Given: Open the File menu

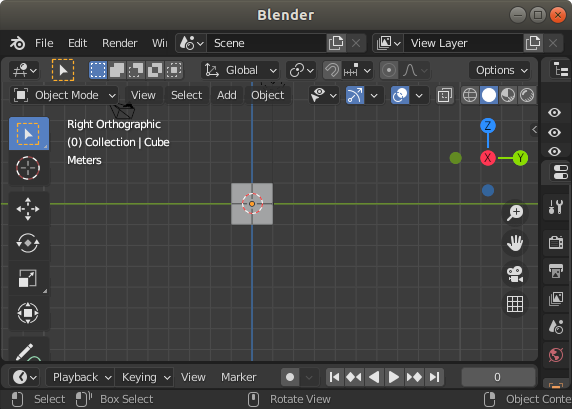Looking at the screenshot, I should [44, 43].
